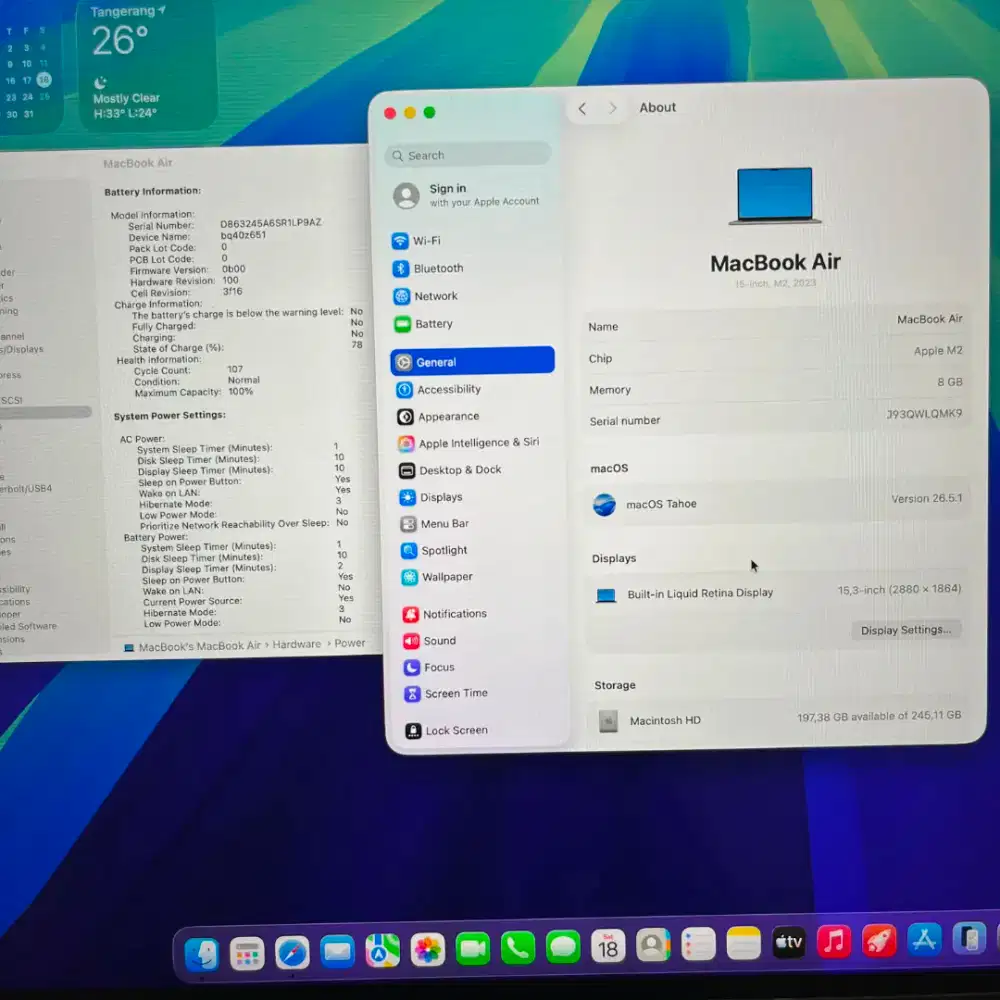Open Messages from the Dock

563,947
